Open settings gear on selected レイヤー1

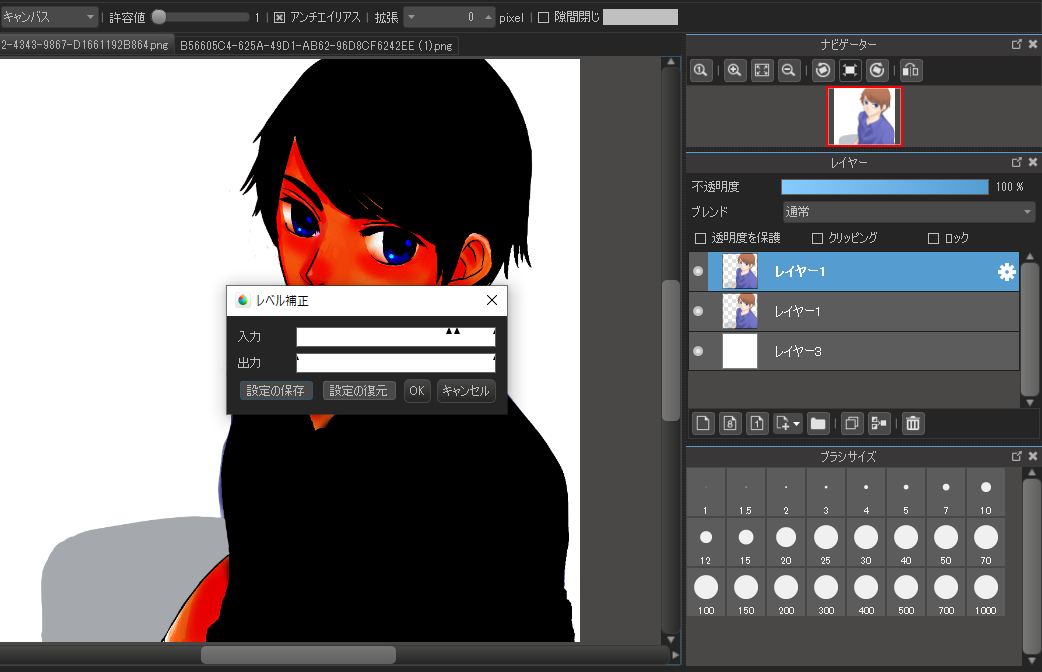point(1006,272)
